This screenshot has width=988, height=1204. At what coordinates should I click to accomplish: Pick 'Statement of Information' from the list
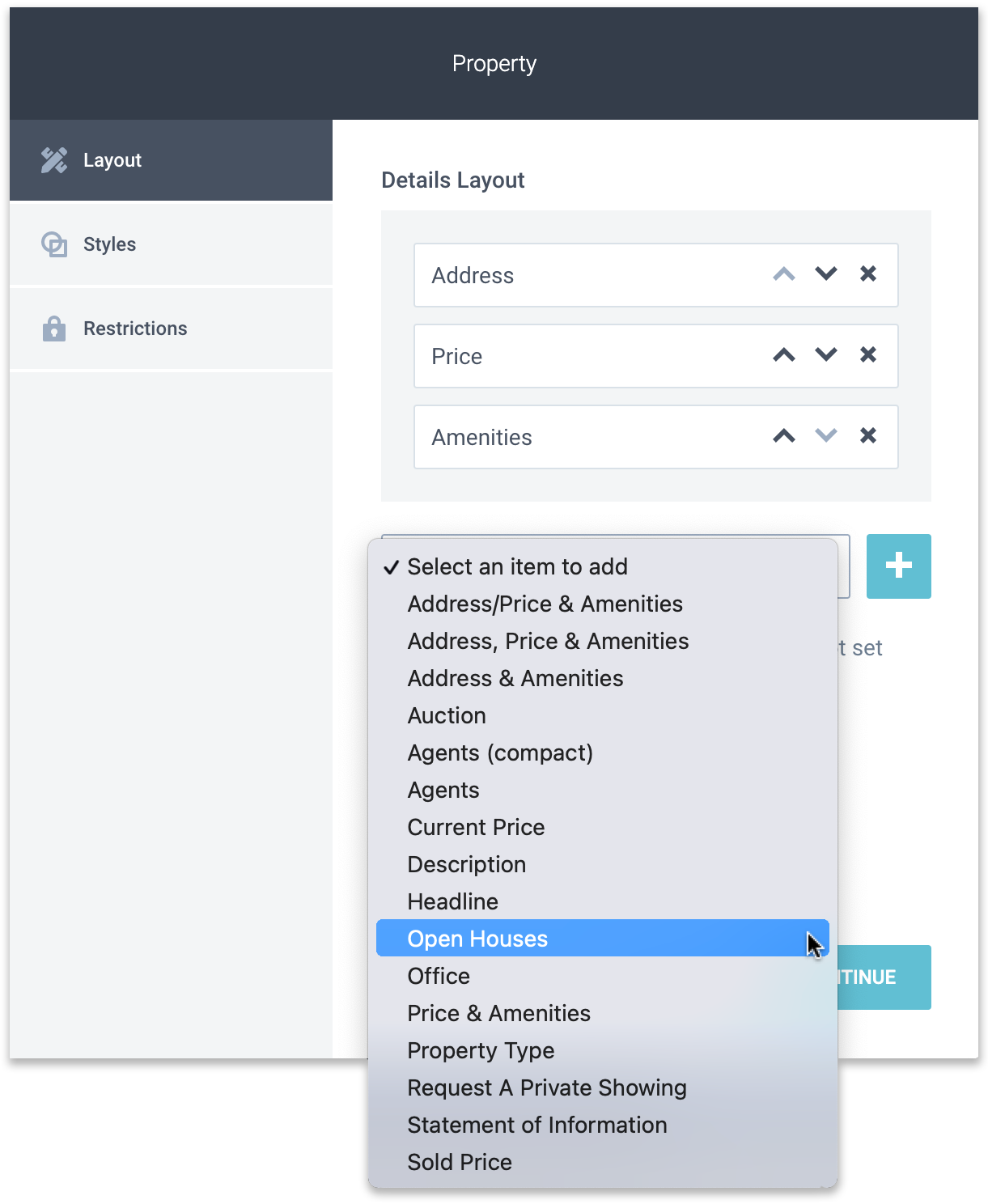[x=536, y=1125]
